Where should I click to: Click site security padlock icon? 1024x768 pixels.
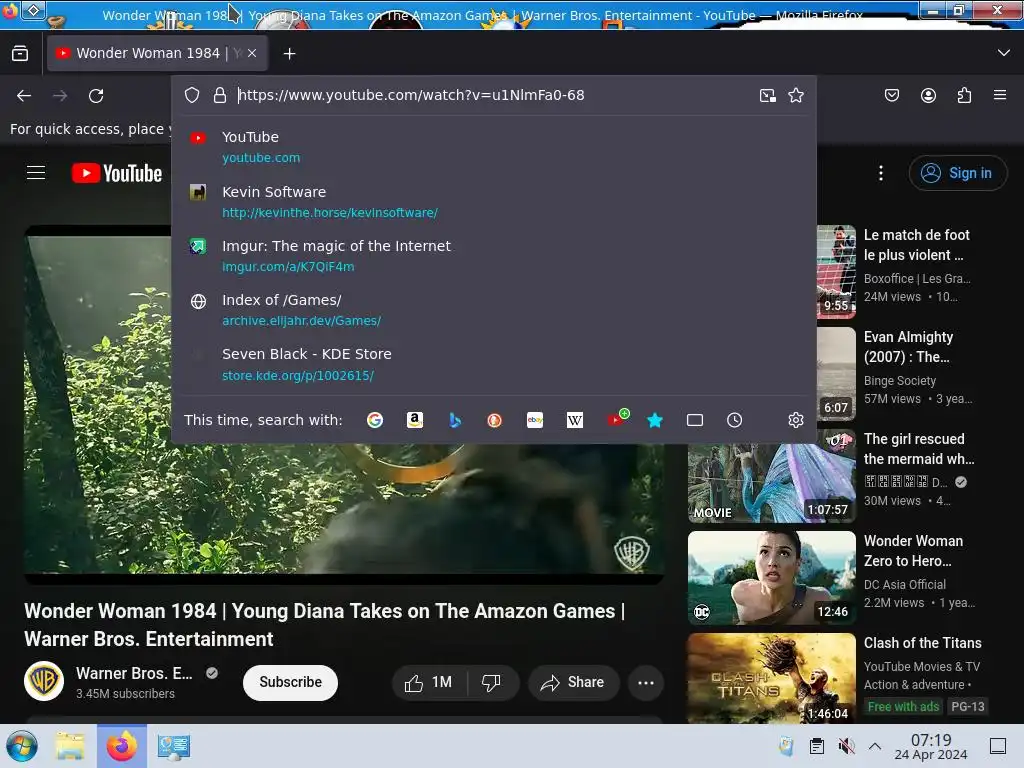click(220, 95)
